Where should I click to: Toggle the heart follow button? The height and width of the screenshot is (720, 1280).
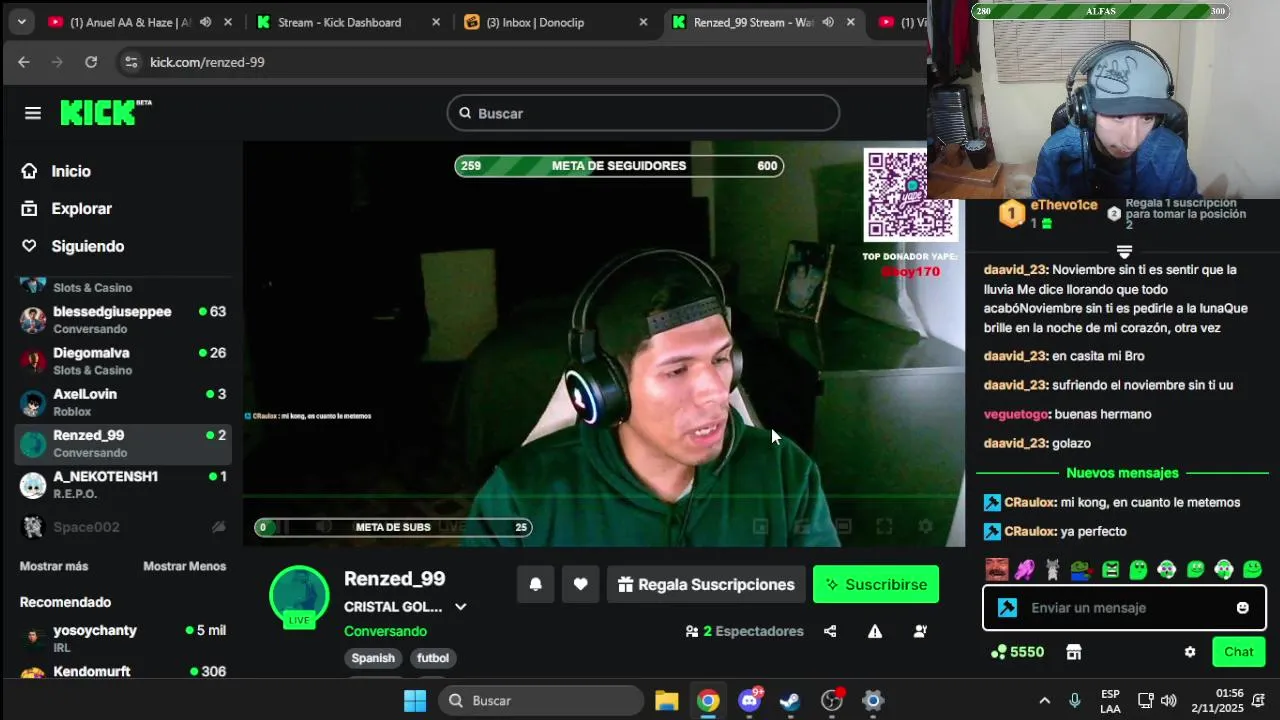[580, 584]
